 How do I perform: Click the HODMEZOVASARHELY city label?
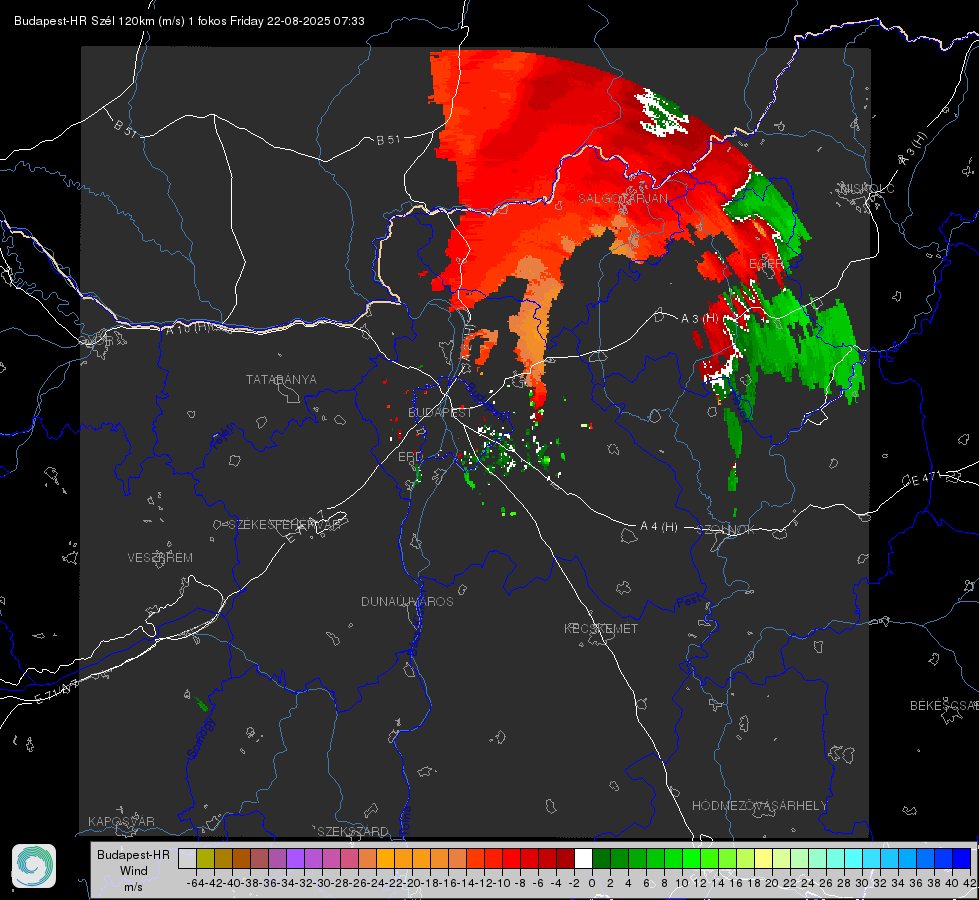[759, 805]
